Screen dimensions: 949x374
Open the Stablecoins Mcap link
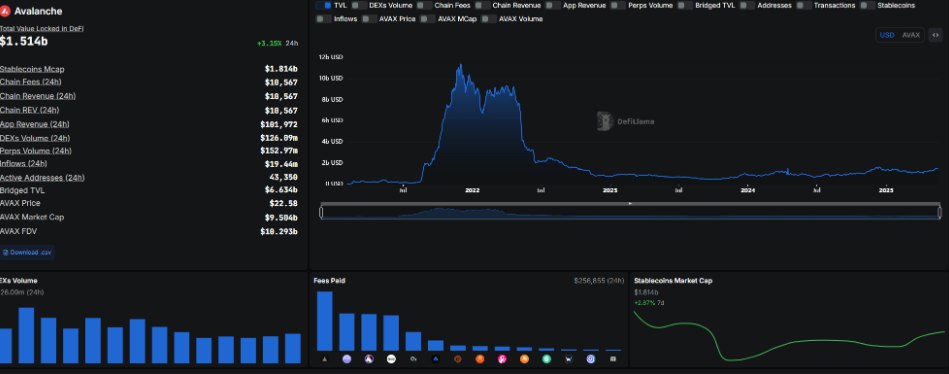click(32, 69)
